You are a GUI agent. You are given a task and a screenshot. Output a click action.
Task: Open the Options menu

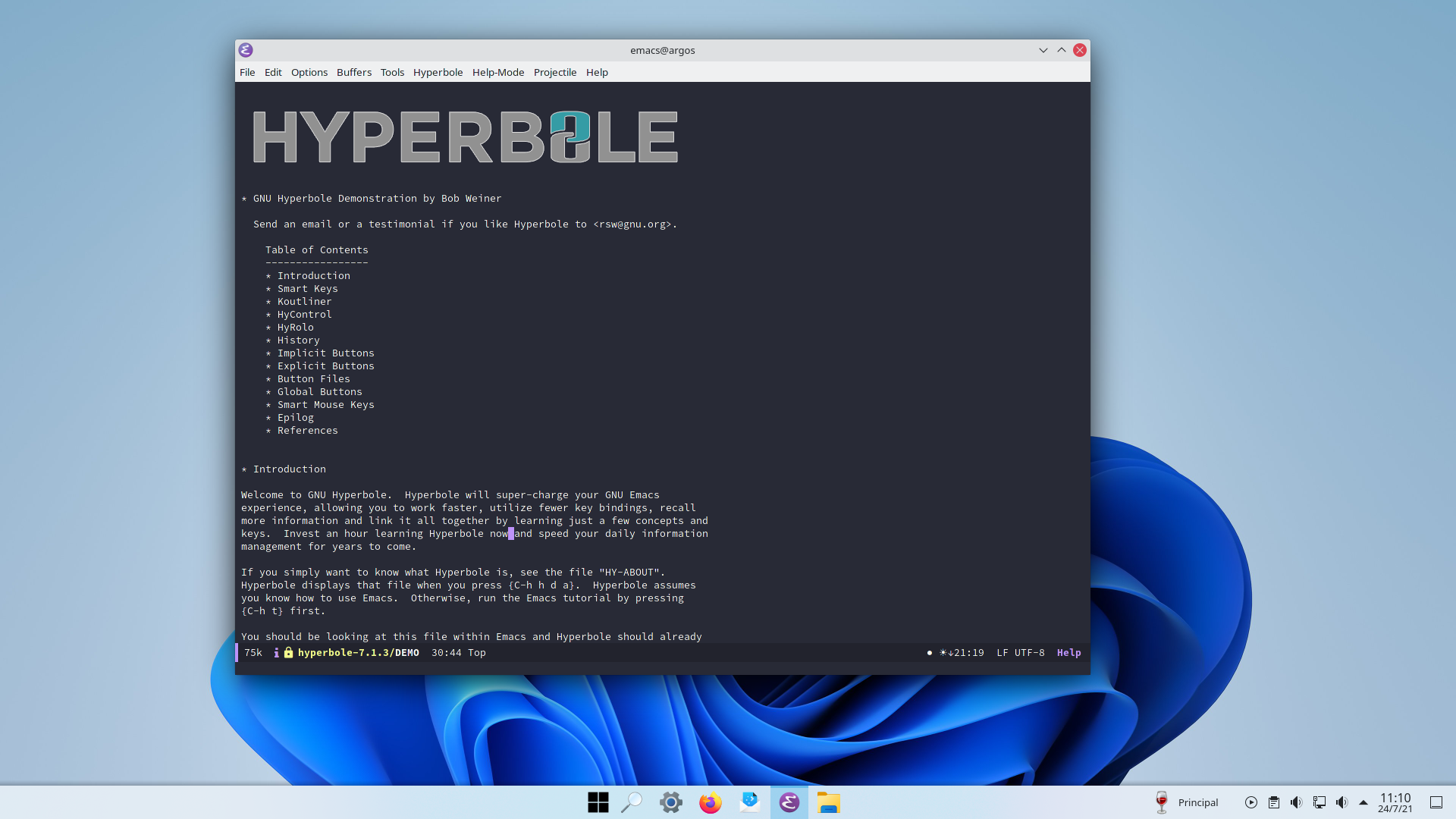pyautogui.click(x=309, y=72)
